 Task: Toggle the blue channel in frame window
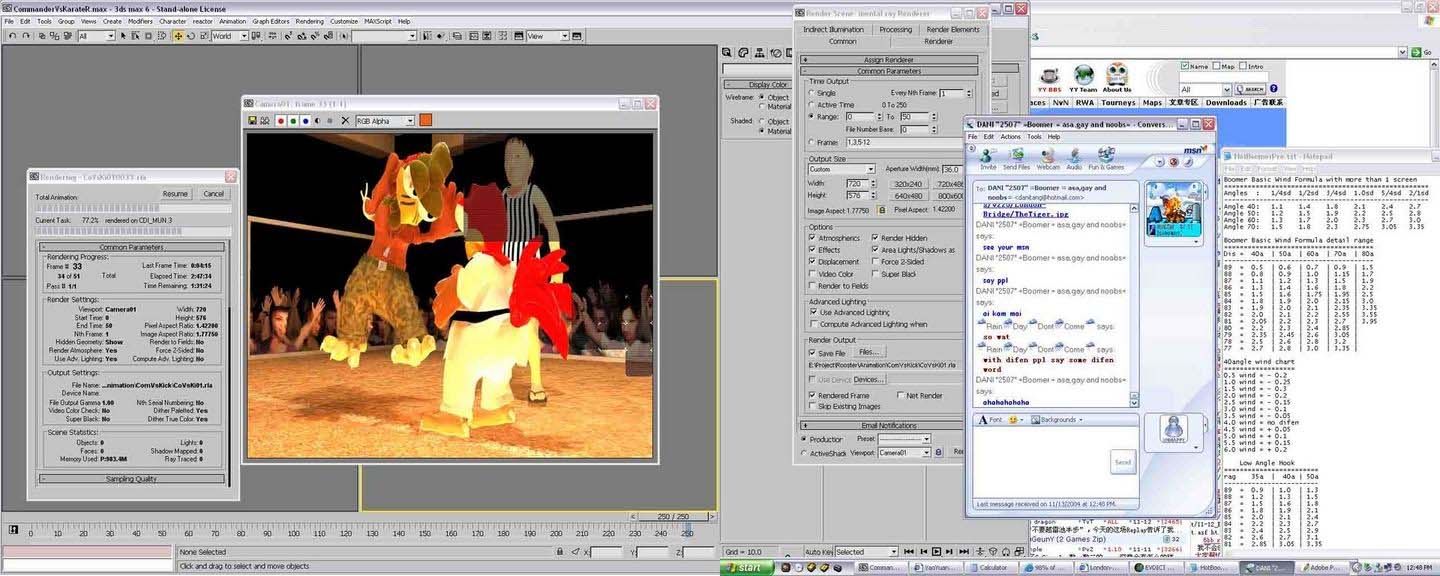pyautogui.click(x=306, y=121)
